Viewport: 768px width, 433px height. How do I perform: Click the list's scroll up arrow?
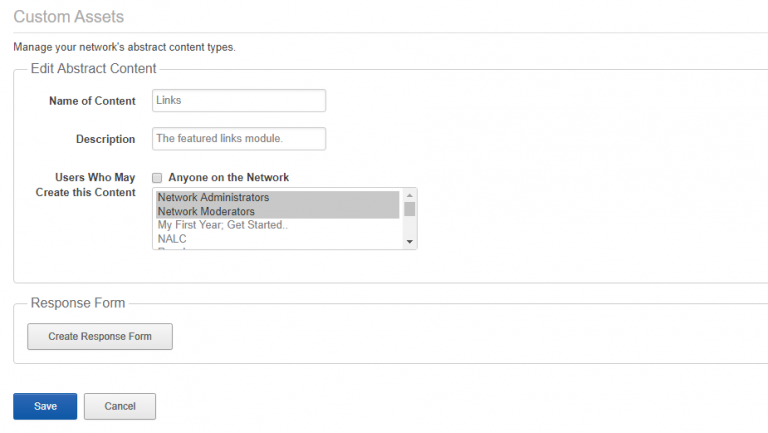click(410, 195)
